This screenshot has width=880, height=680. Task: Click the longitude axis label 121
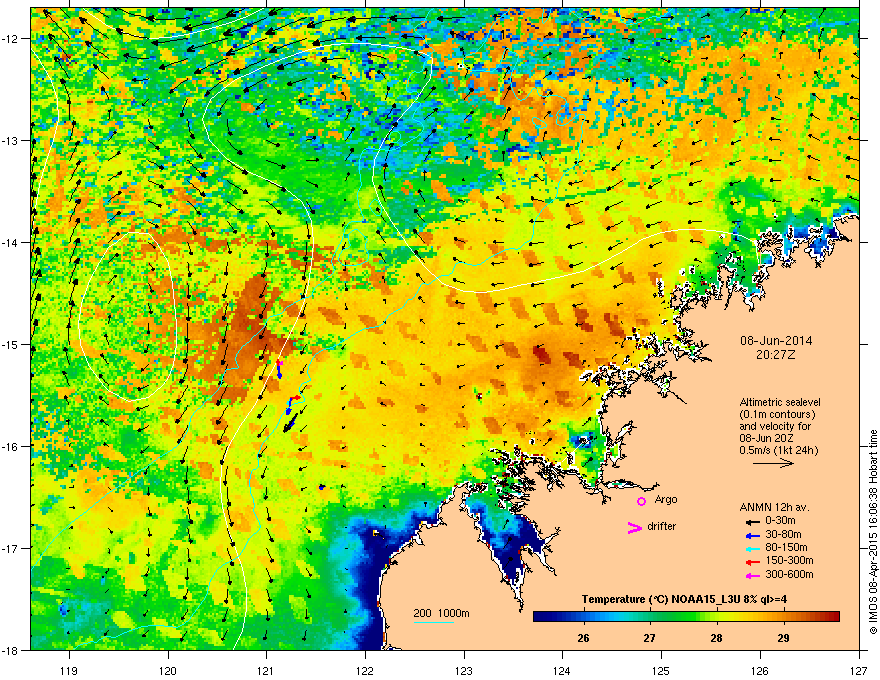point(266,670)
